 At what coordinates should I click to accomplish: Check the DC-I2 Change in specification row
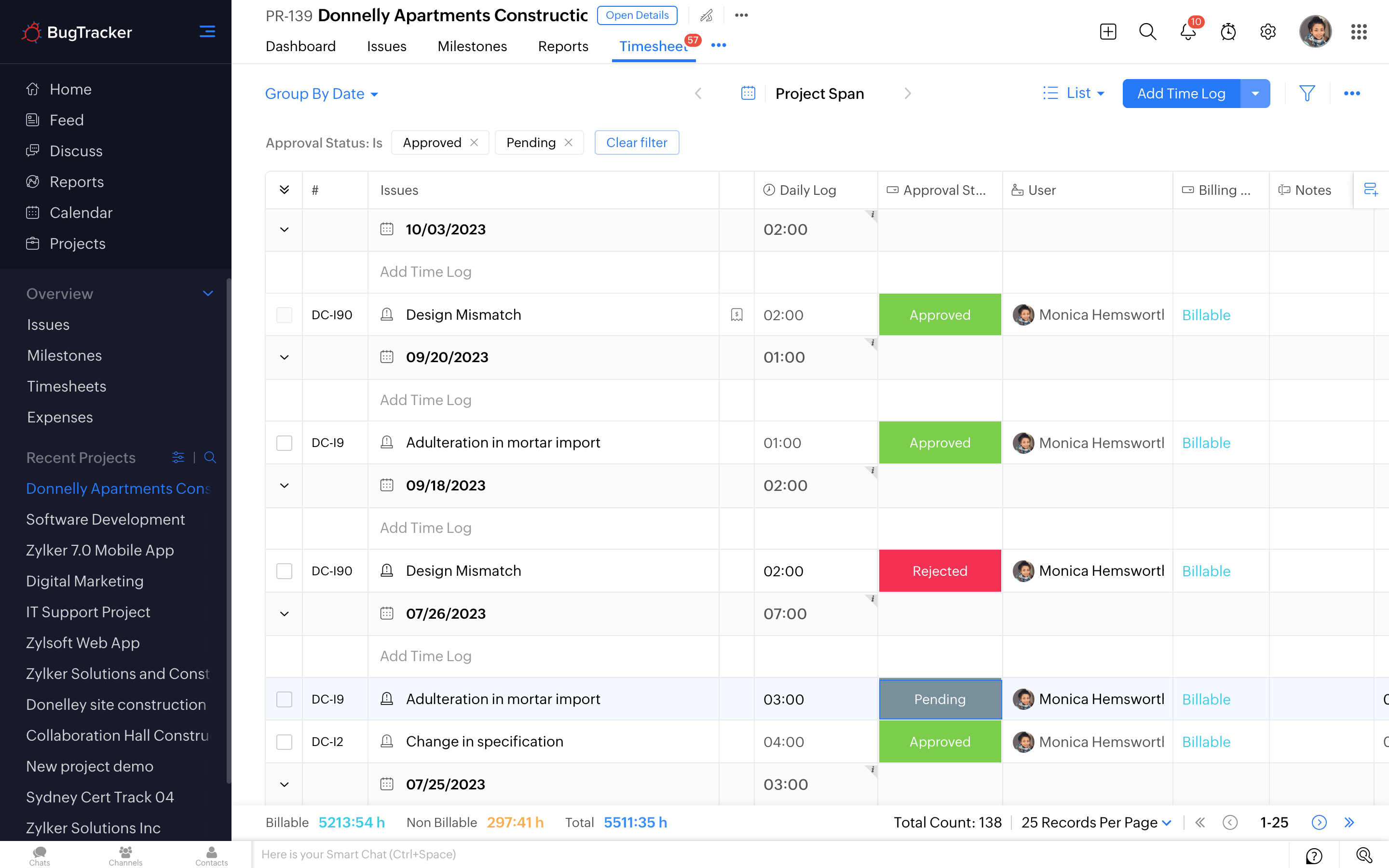pos(284,742)
